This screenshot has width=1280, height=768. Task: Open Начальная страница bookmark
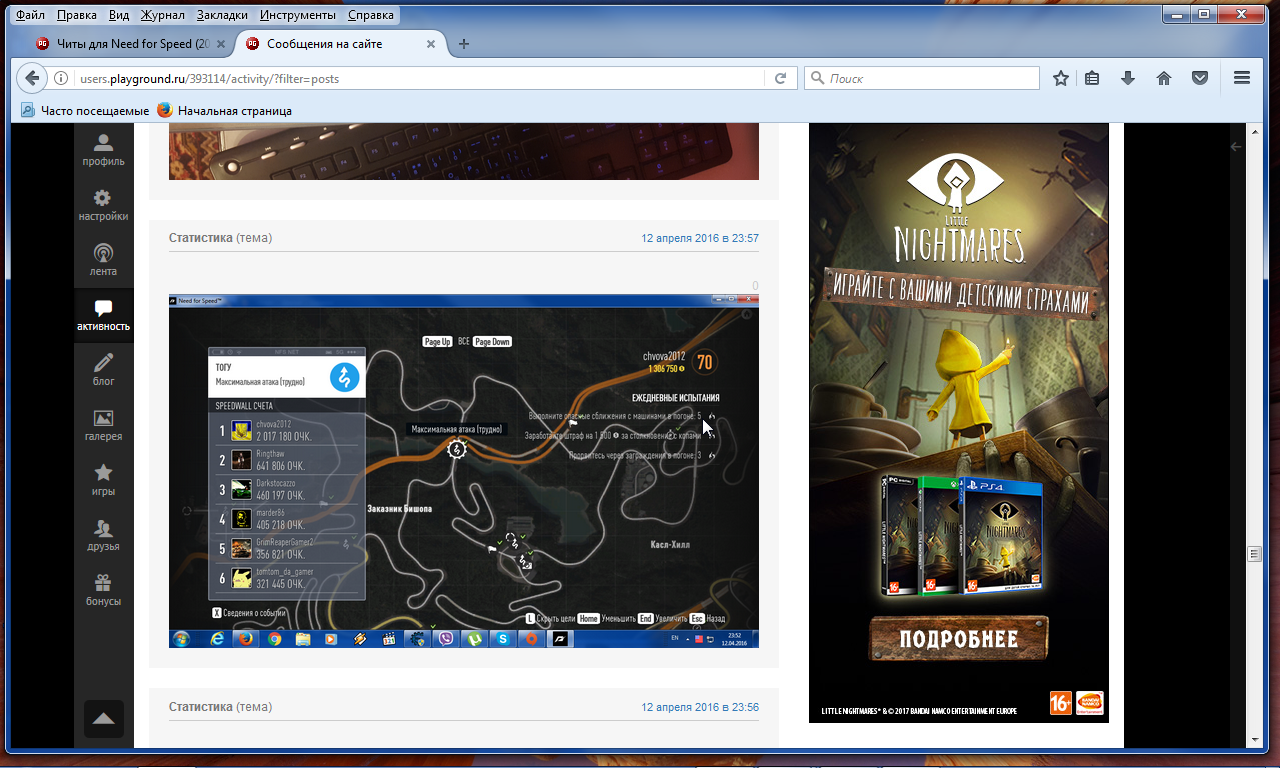[x=225, y=111]
